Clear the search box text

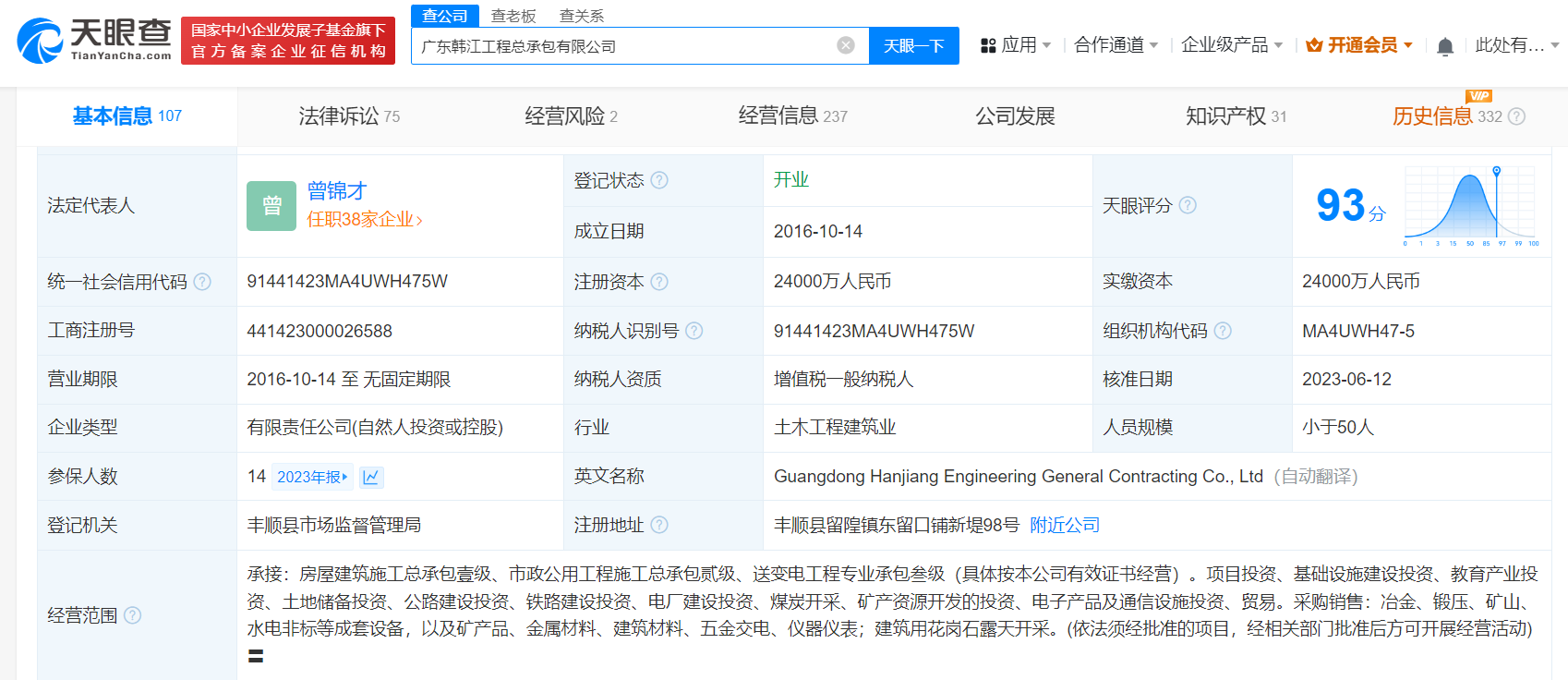[x=846, y=45]
